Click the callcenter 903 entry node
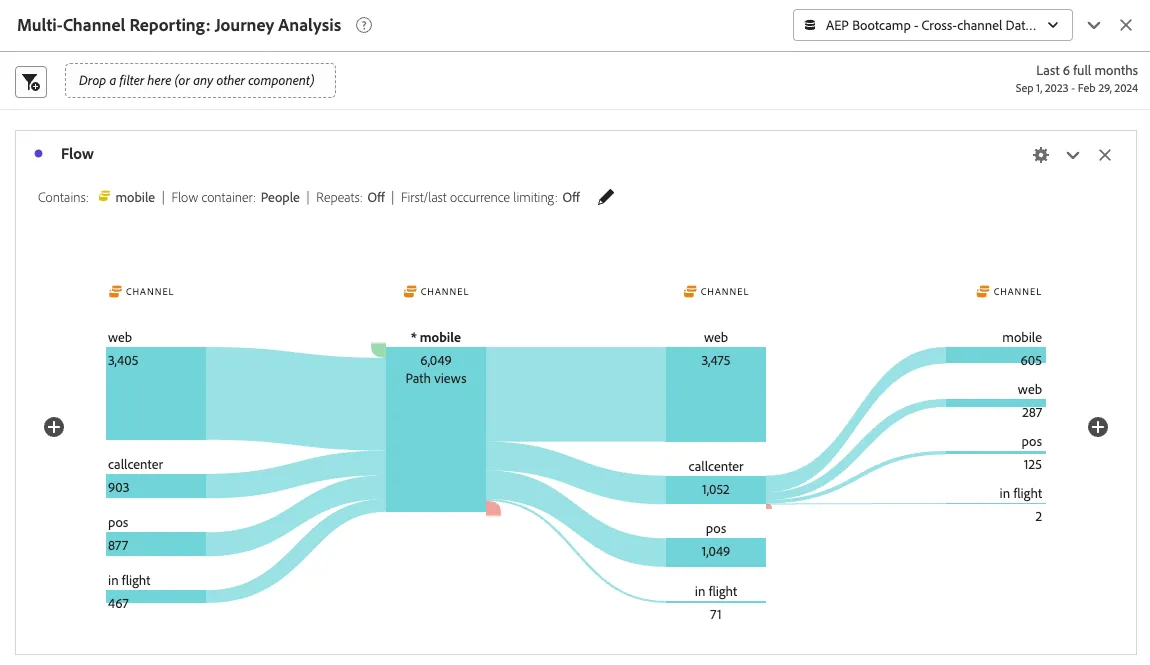Image resolution: width=1150 pixels, height=665 pixels. (156, 486)
